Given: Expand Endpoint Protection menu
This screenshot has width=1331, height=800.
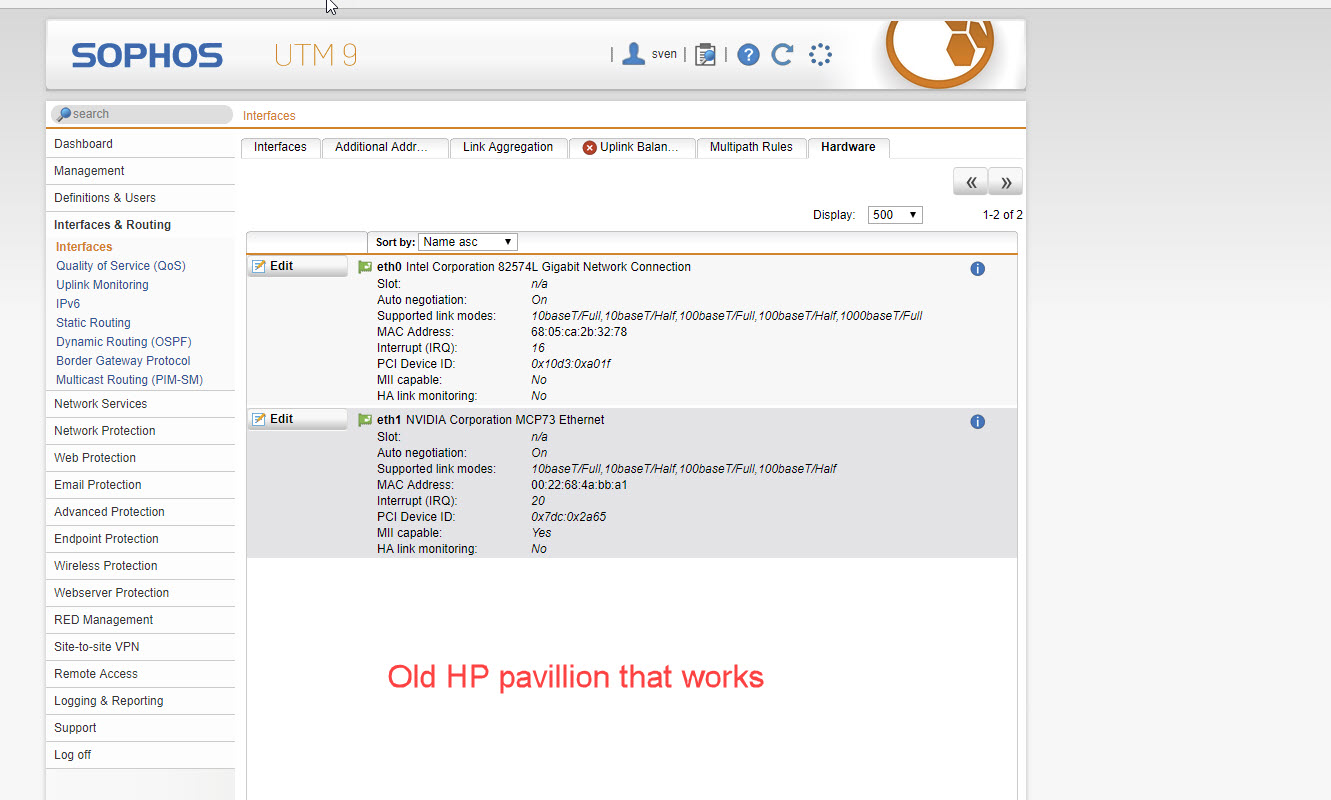Looking at the screenshot, I should pyautogui.click(x=140, y=539).
